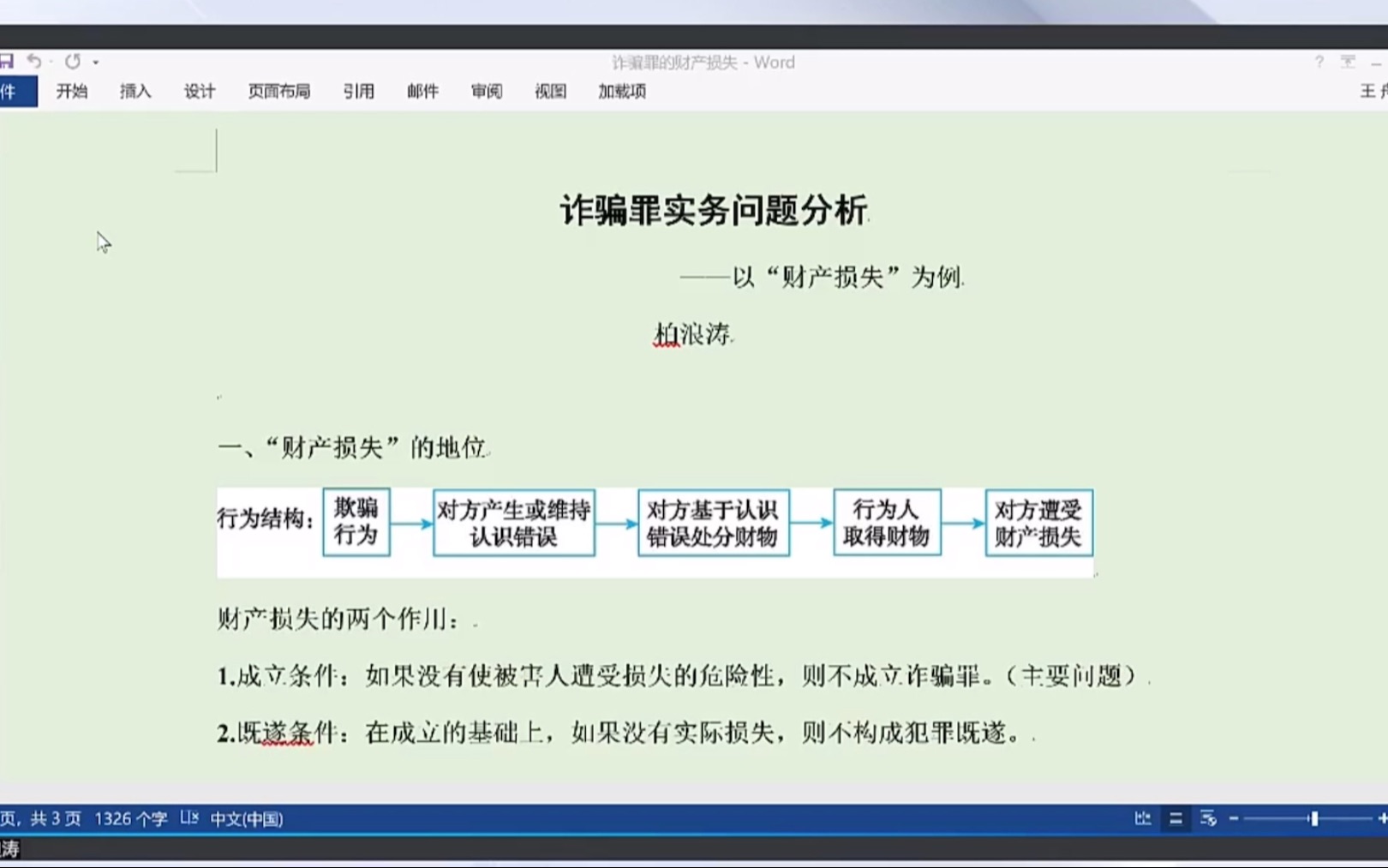Select the 对方产生或维持认识错误 flowchart box
Image resolution: width=1388 pixels, height=868 pixels.
(514, 523)
